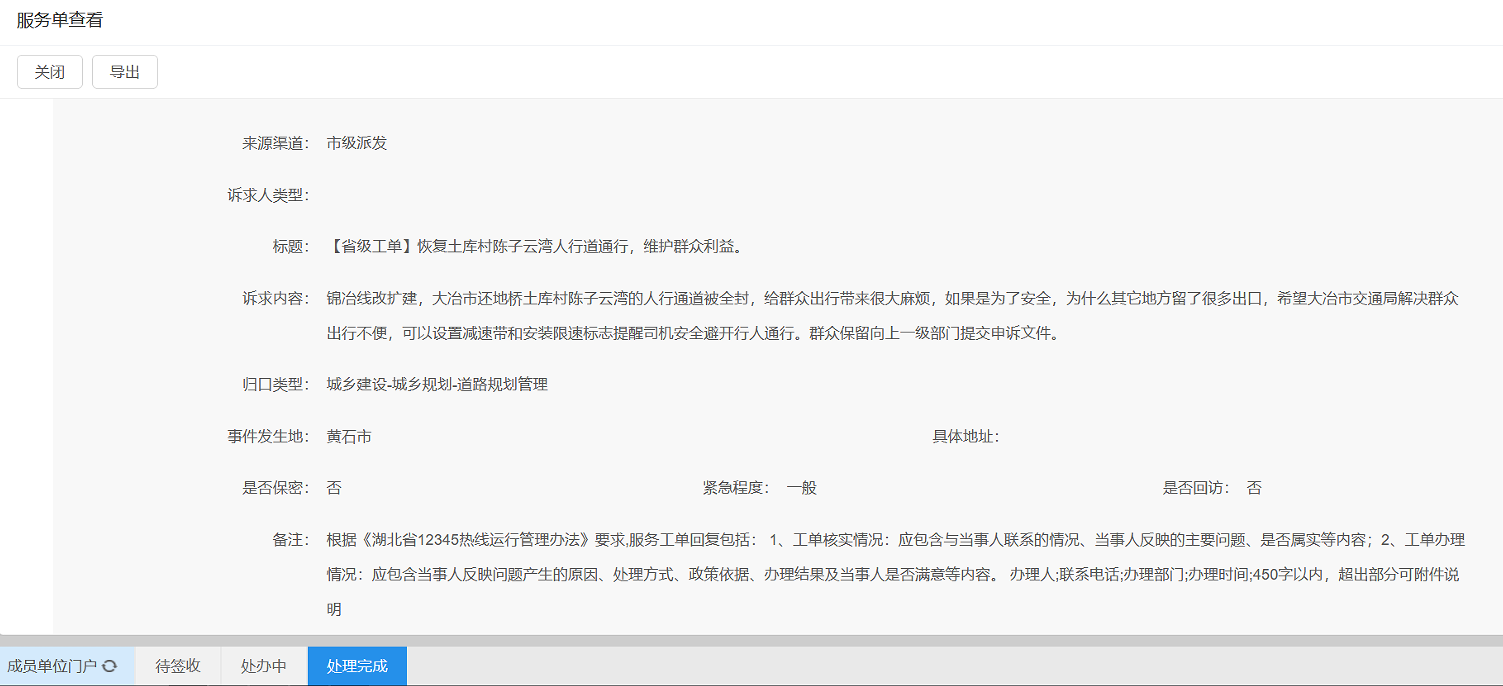Select the 处办中 tab
This screenshot has height=686, width=1503.
(264, 666)
